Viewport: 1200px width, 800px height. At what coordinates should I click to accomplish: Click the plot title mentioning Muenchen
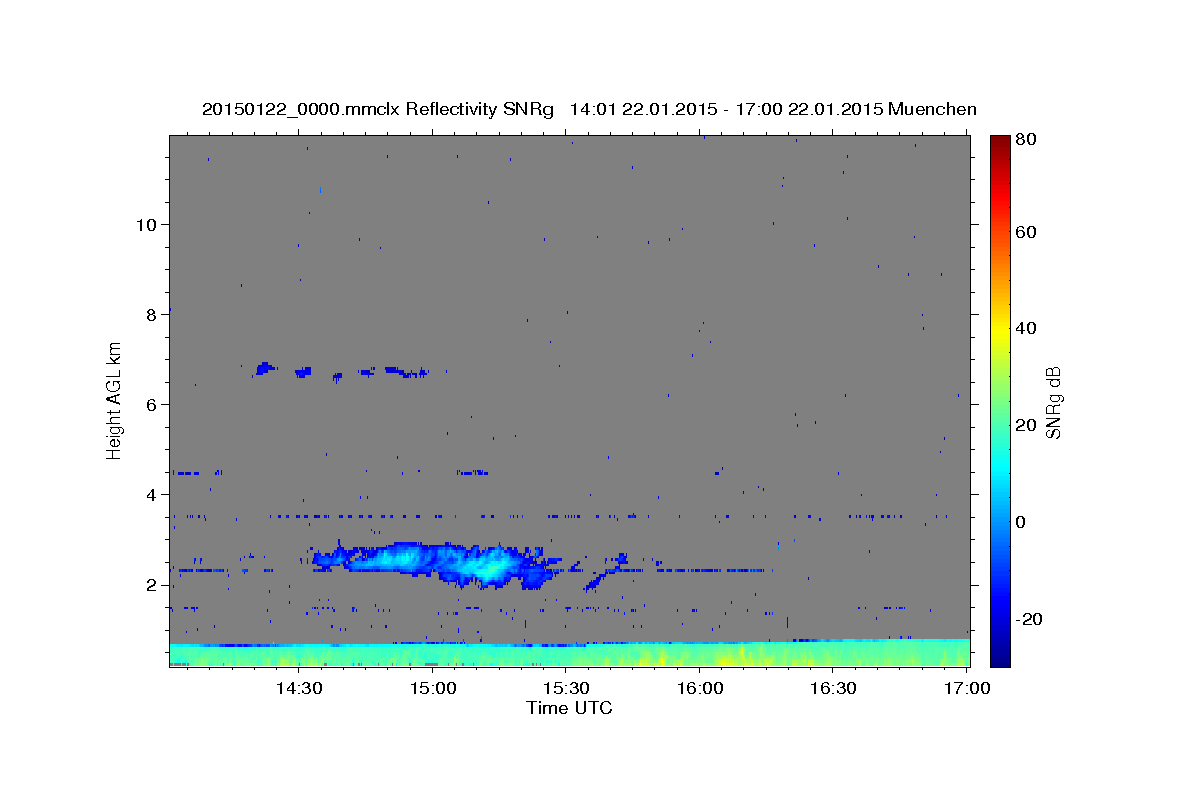(589, 109)
